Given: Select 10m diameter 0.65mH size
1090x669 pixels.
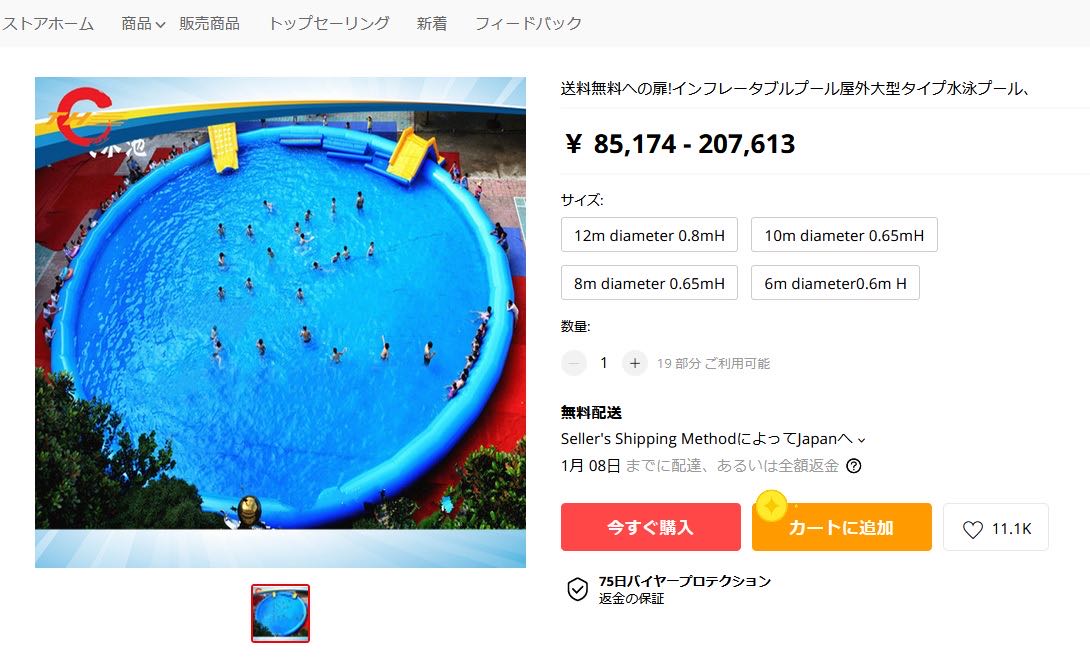Looking at the screenshot, I should (x=844, y=235).
